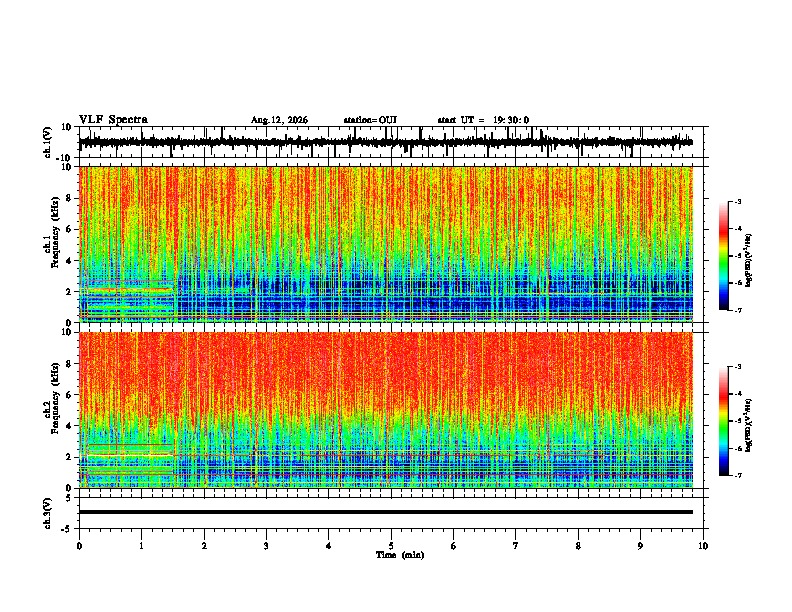Click the ch.2 spectrogram plot
792x612 pixels.
coord(386,410)
